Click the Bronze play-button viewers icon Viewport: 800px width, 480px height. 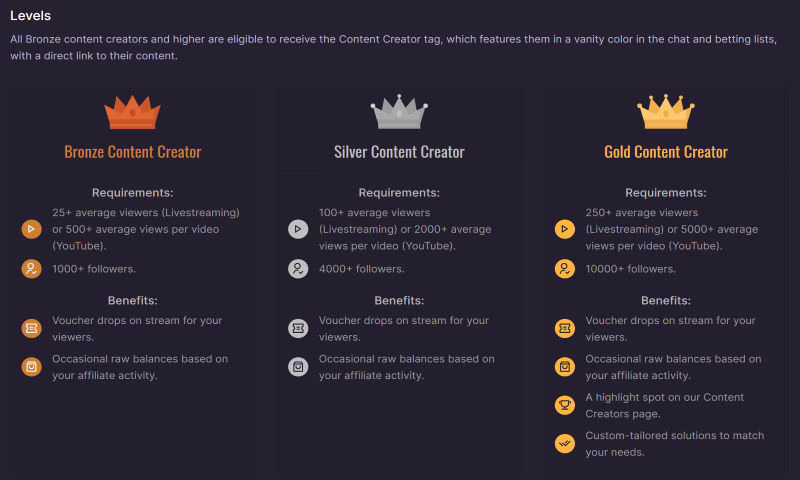[x=32, y=229]
